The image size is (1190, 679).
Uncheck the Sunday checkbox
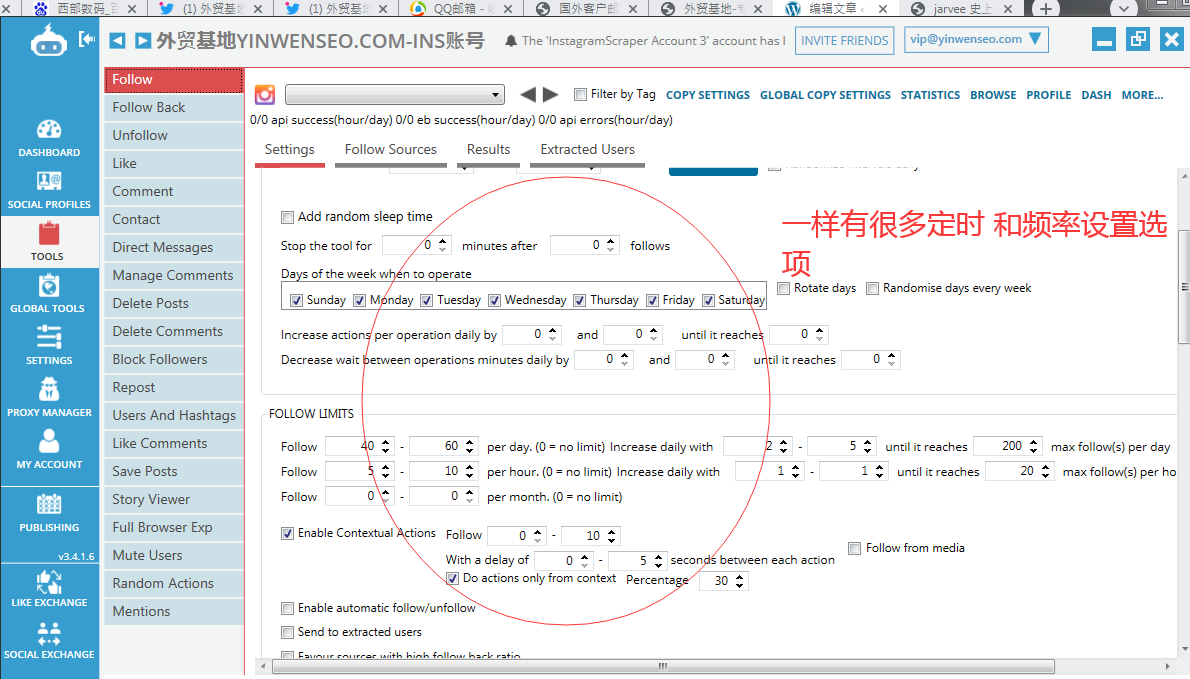pos(296,299)
